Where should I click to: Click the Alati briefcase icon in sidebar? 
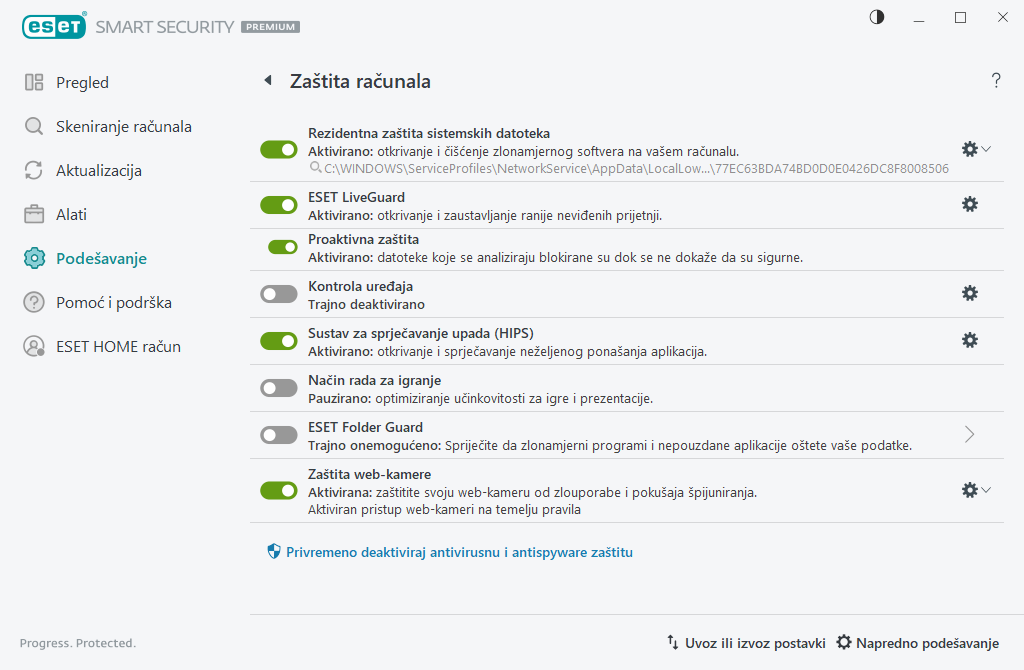[x=34, y=214]
